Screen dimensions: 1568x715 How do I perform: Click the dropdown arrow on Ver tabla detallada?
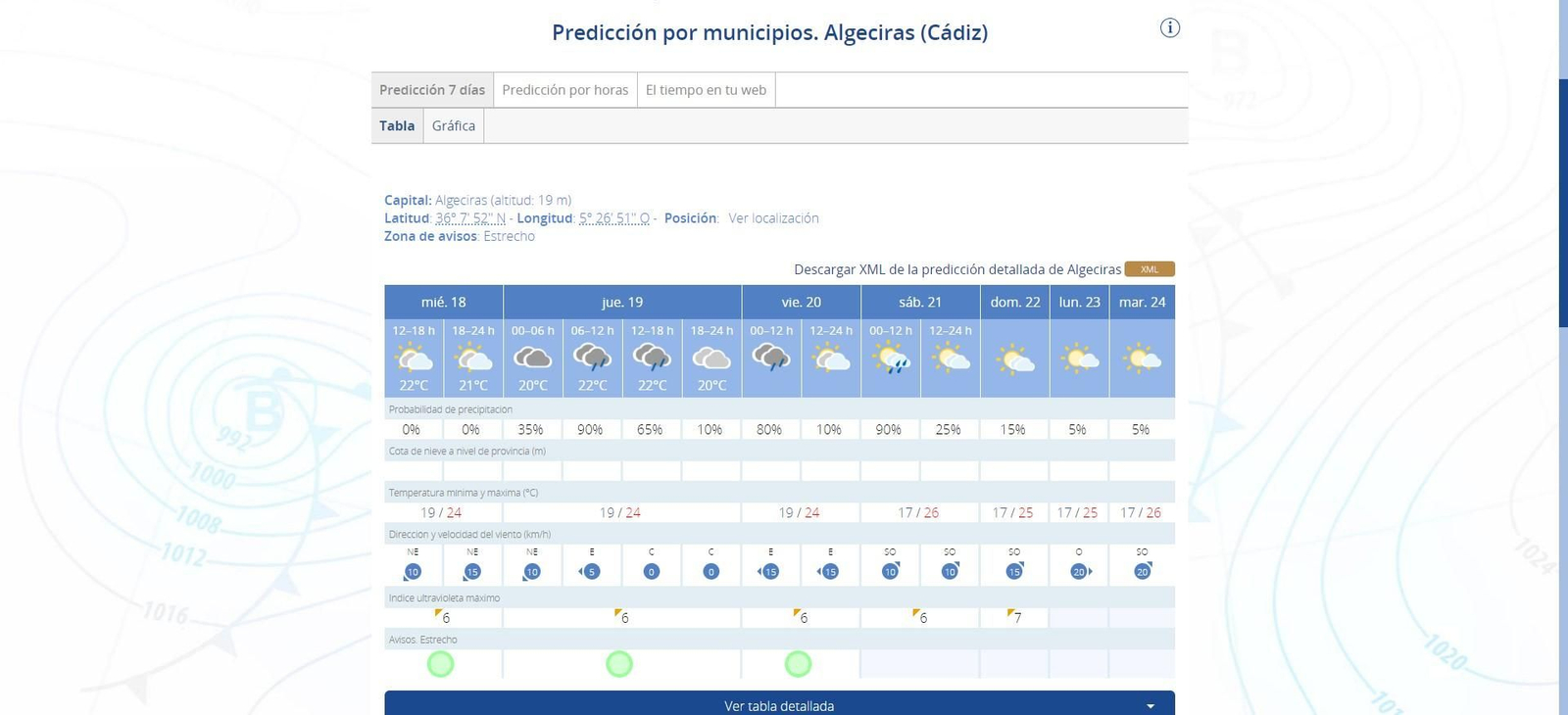click(1151, 706)
